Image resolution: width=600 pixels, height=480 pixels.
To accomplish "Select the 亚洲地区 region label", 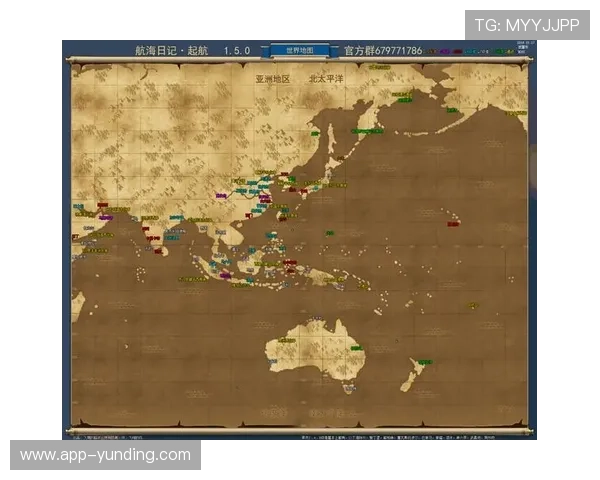I will pyautogui.click(x=271, y=76).
